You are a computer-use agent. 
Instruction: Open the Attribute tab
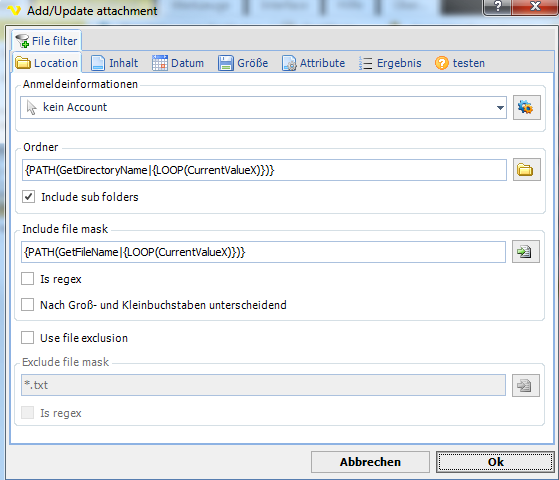pyautogui.click(x=314, y=63)
